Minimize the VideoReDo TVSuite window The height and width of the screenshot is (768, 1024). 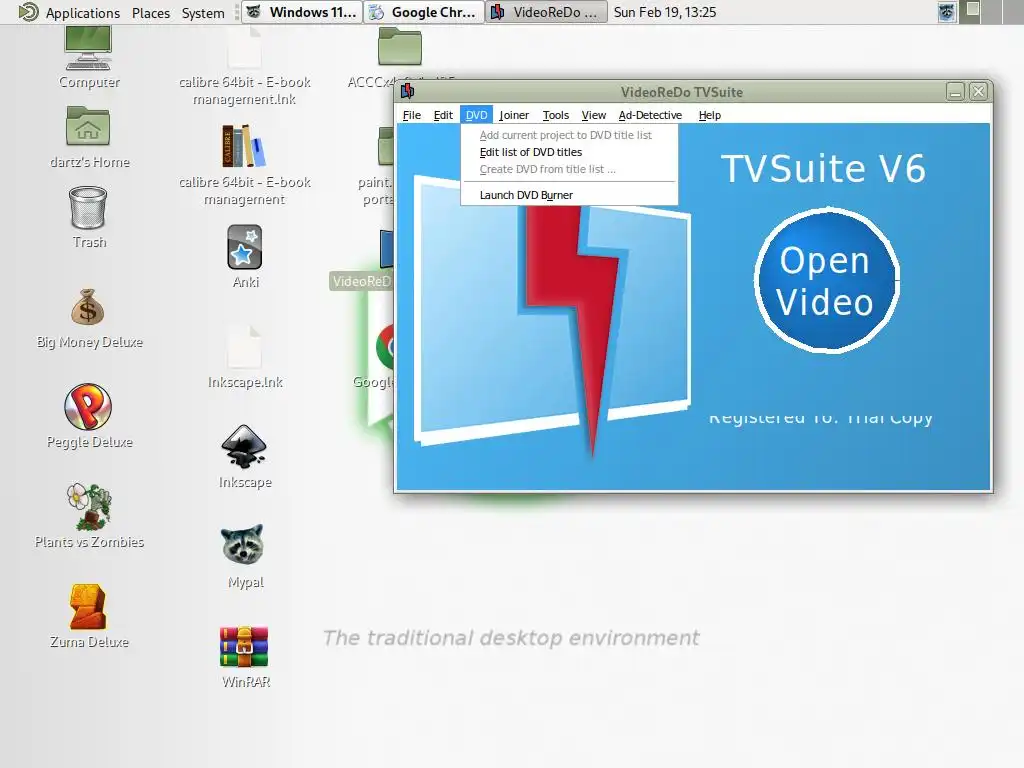955,91
